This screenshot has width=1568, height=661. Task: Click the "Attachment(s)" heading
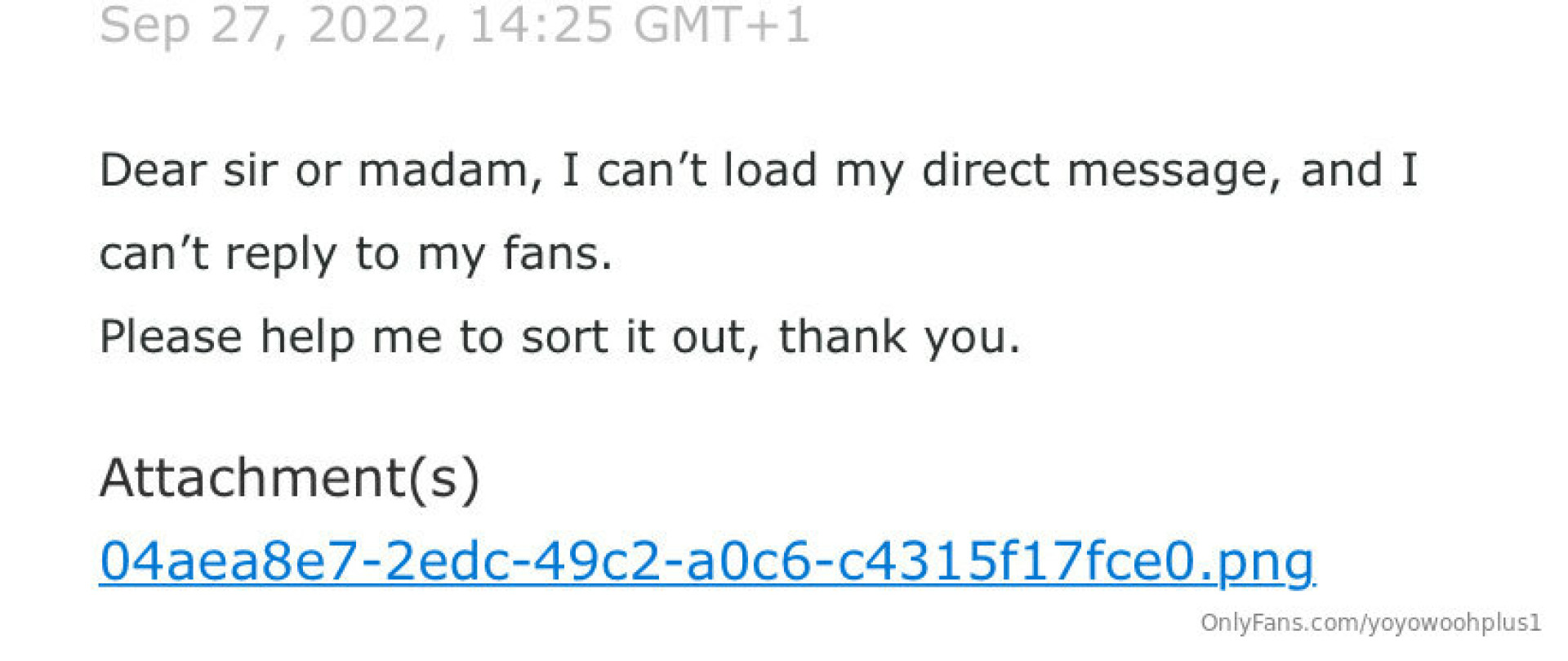(x=290, y=477)
